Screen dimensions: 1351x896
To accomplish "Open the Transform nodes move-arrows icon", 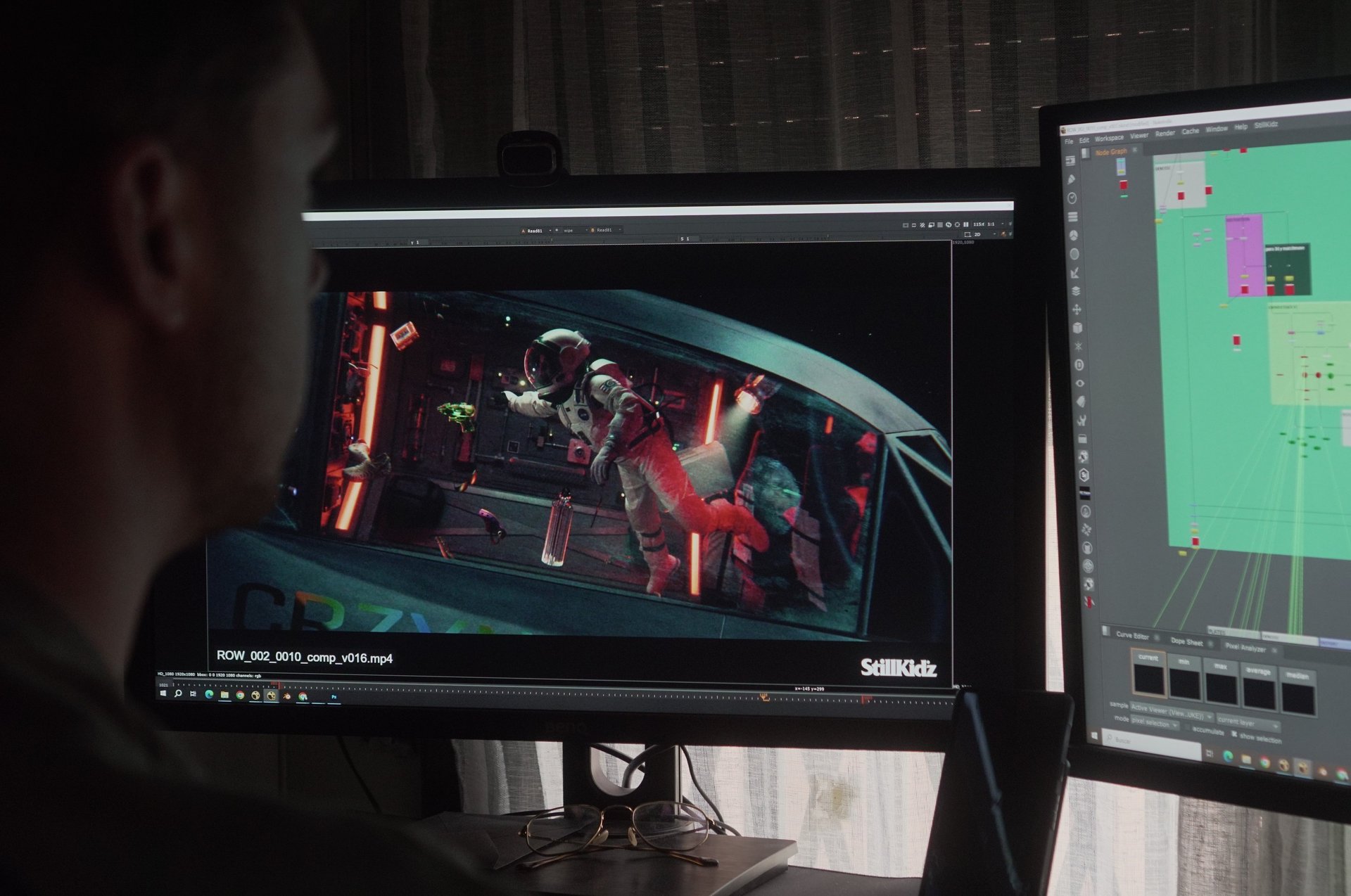I will point(1077,309).
